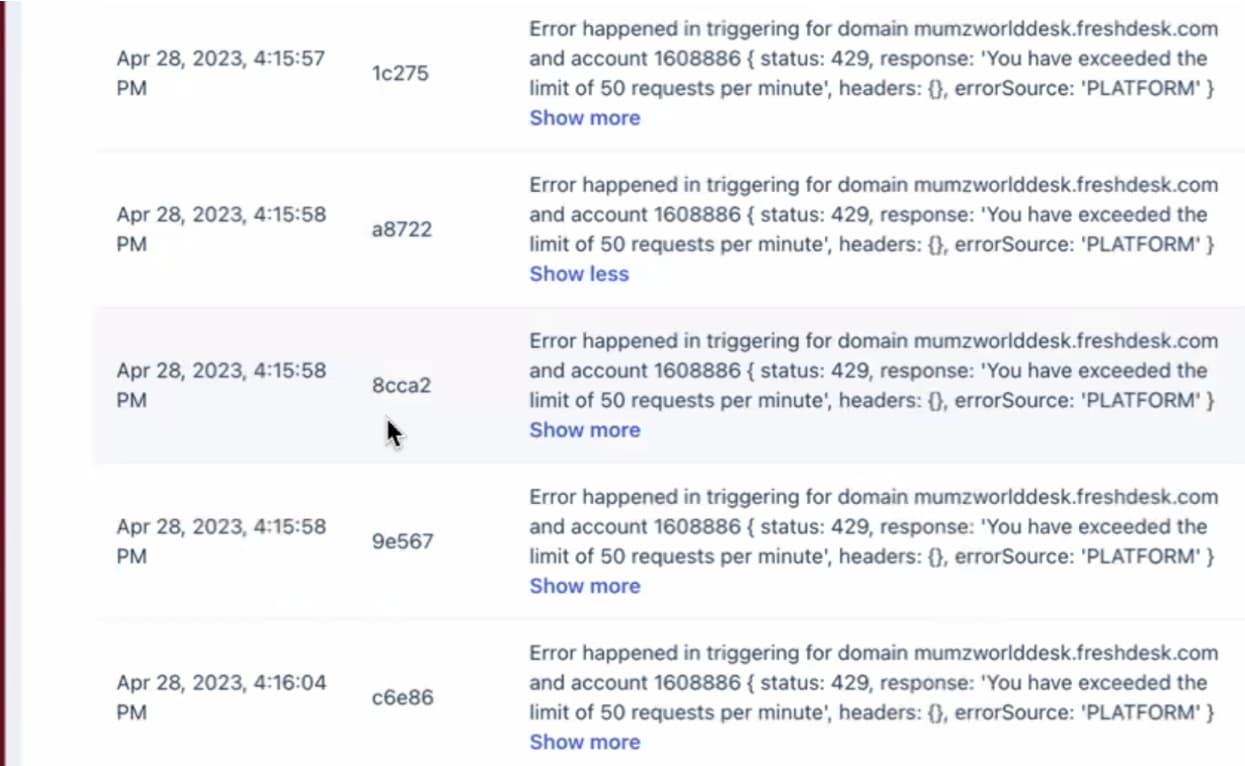Expand the 8cca2 log with Show more
Viewport: 1245px width, 766px height.
[584, 430]
